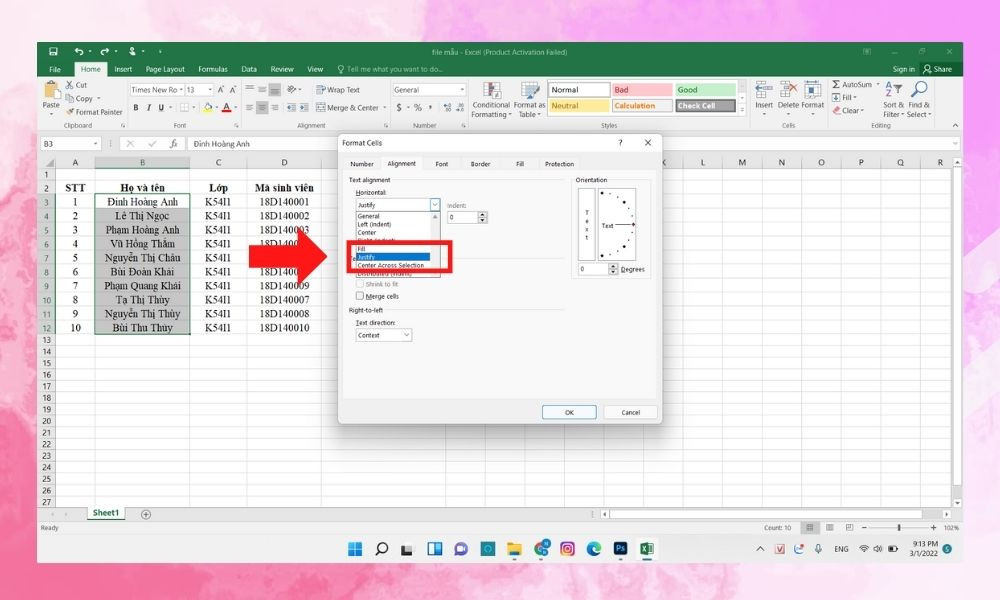The width and height of the screenshot is (1000, 600).
Task: Click the Find & Select magnifier icon
Action: (x=919, y=90)
